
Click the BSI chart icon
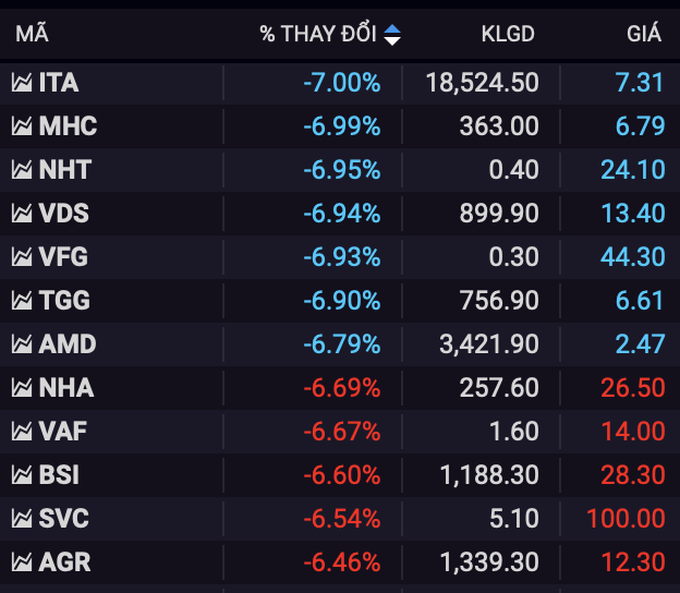point(21,475)
